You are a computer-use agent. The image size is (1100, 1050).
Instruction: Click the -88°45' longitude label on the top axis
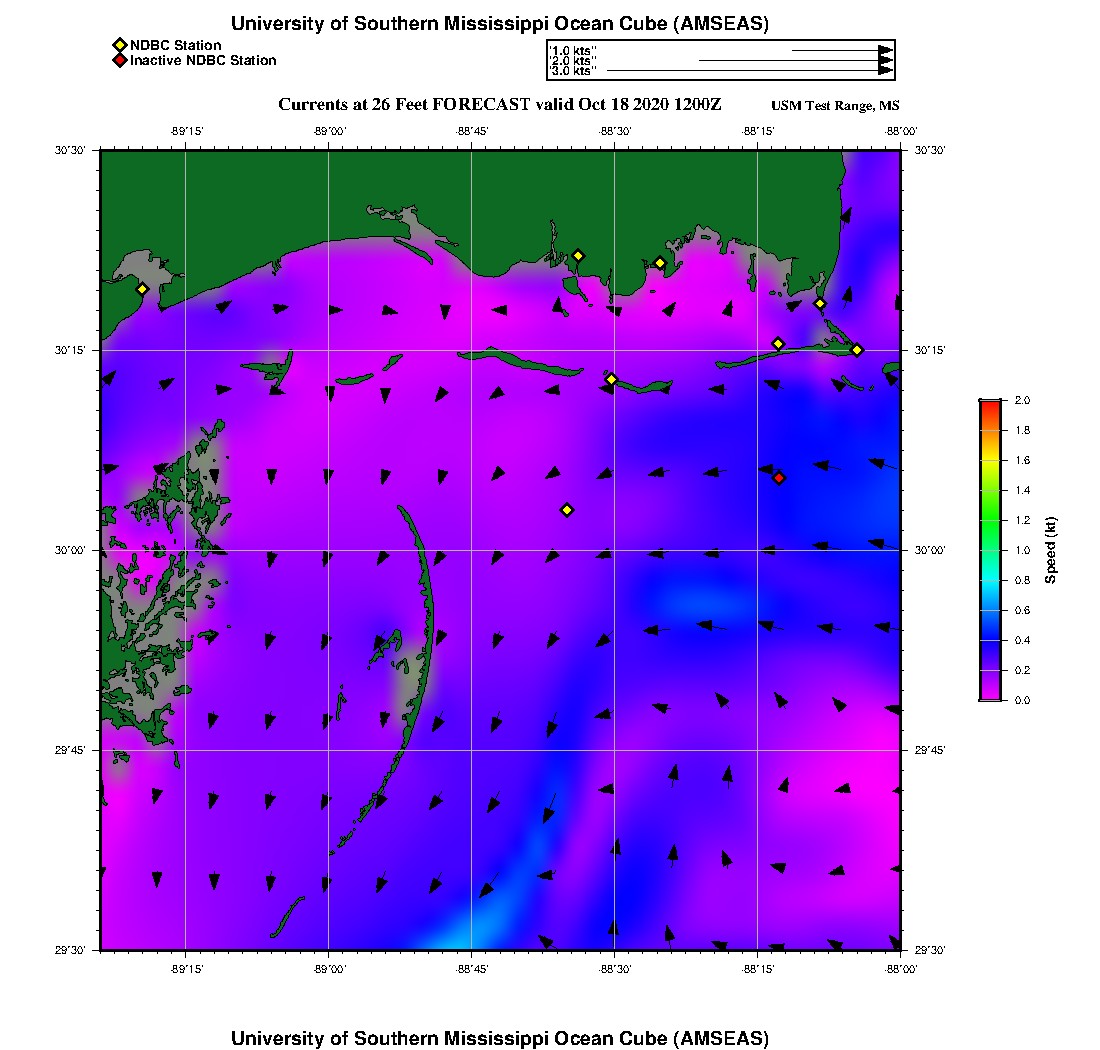point(471,131)
